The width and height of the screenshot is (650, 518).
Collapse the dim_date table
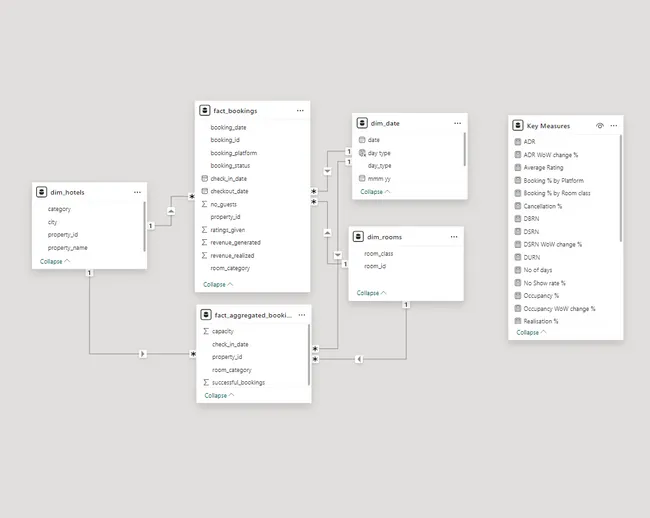(375, 192)
